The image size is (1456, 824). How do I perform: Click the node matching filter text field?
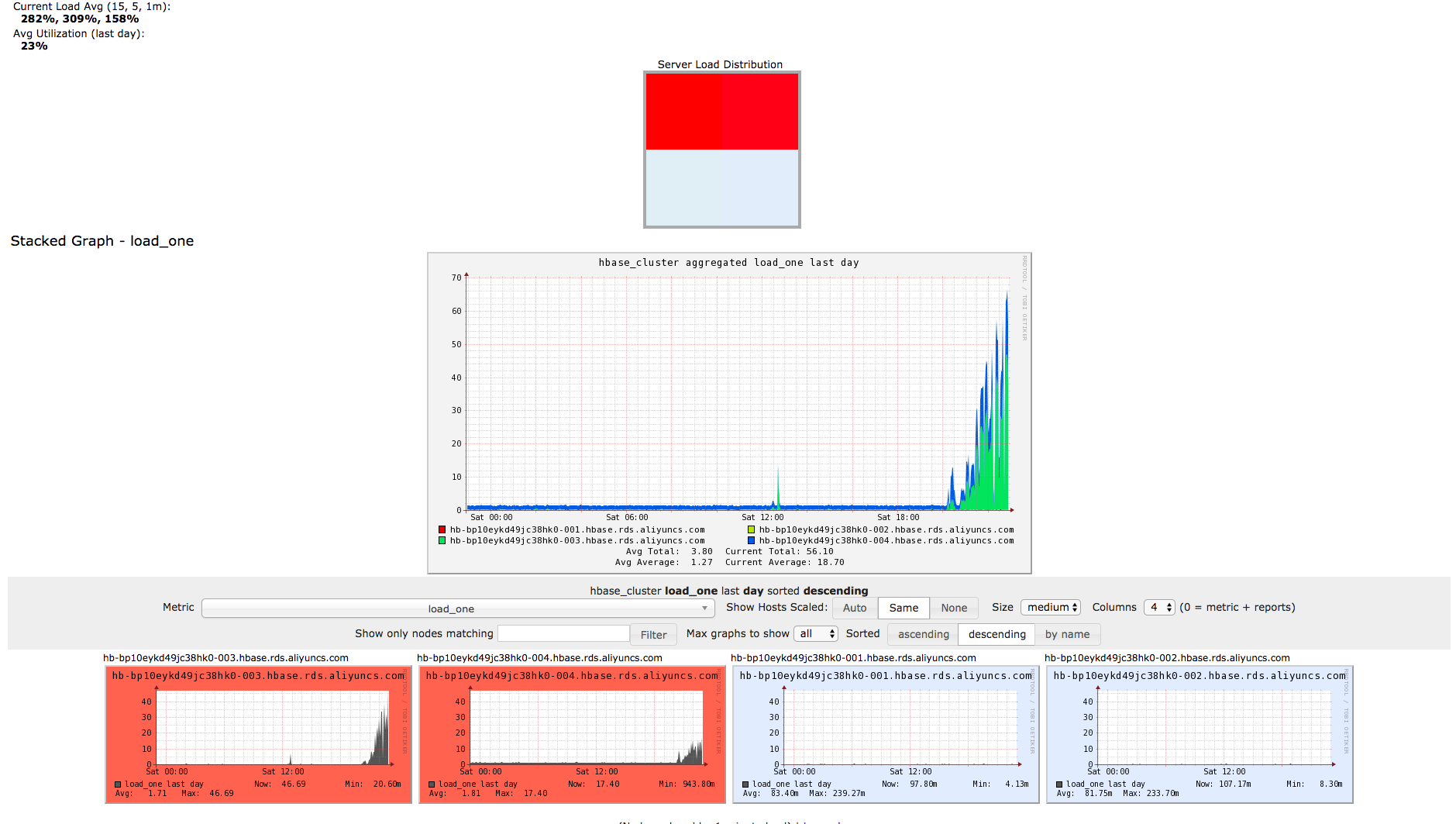click(x=563, y=634)
